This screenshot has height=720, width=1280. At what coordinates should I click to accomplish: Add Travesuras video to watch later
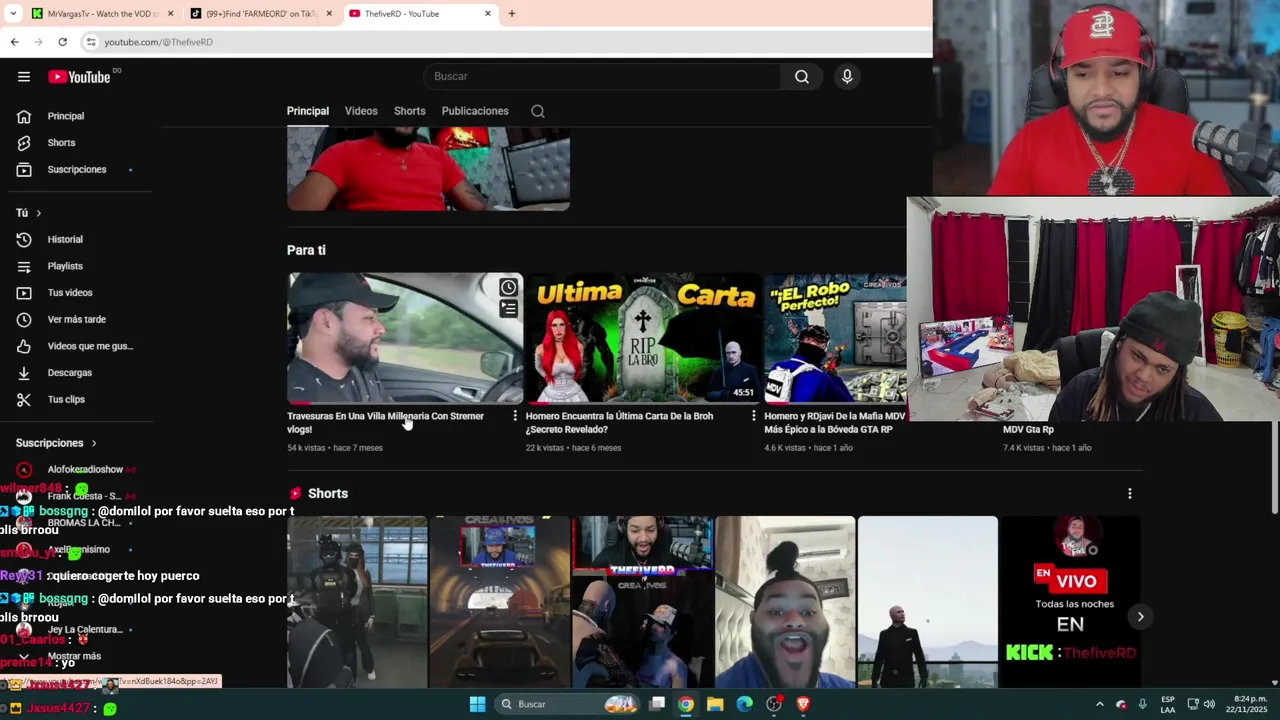pyautogui.click(x=508, y=288)
